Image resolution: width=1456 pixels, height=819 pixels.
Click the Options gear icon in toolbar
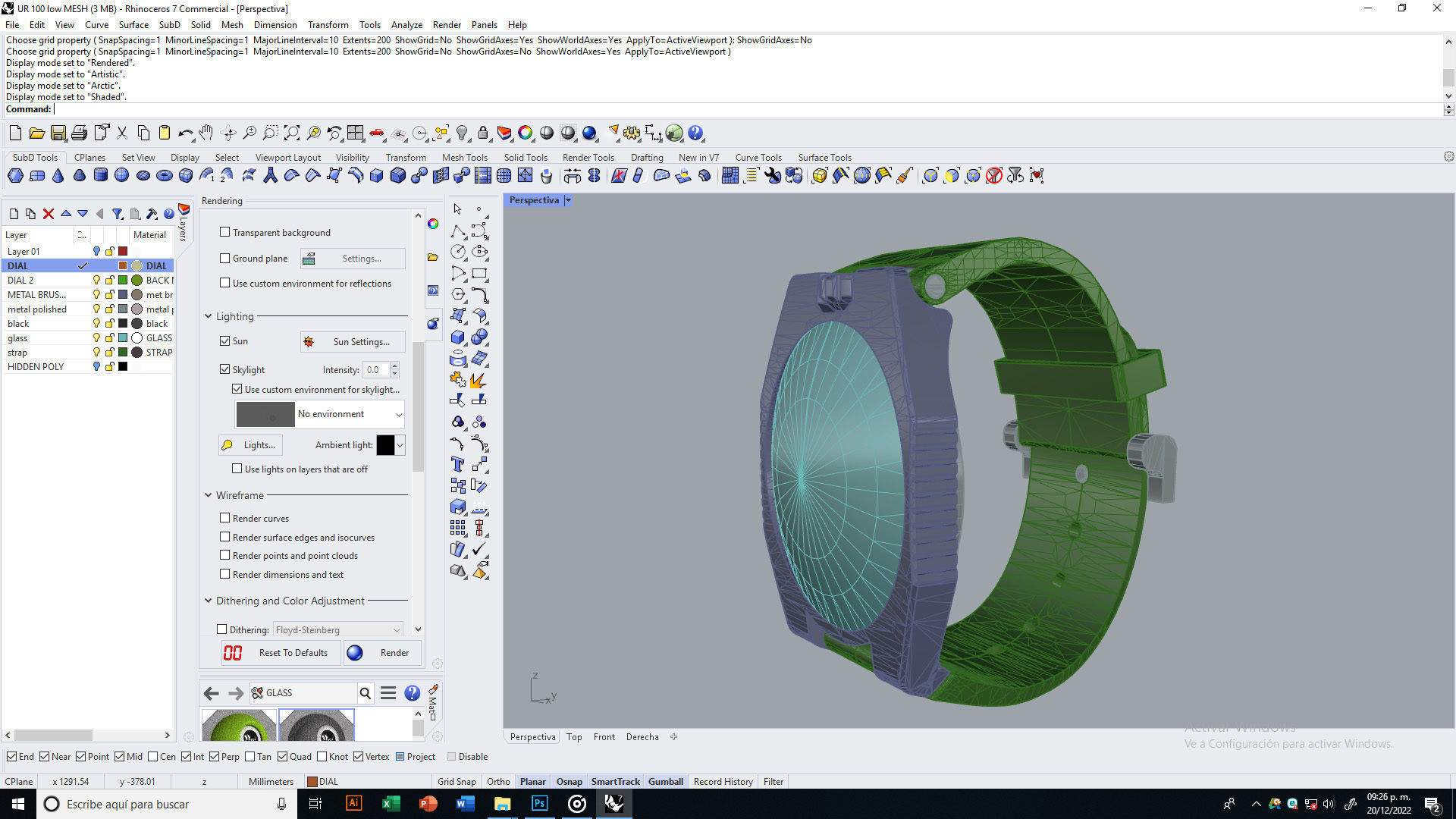pos(632,133)
